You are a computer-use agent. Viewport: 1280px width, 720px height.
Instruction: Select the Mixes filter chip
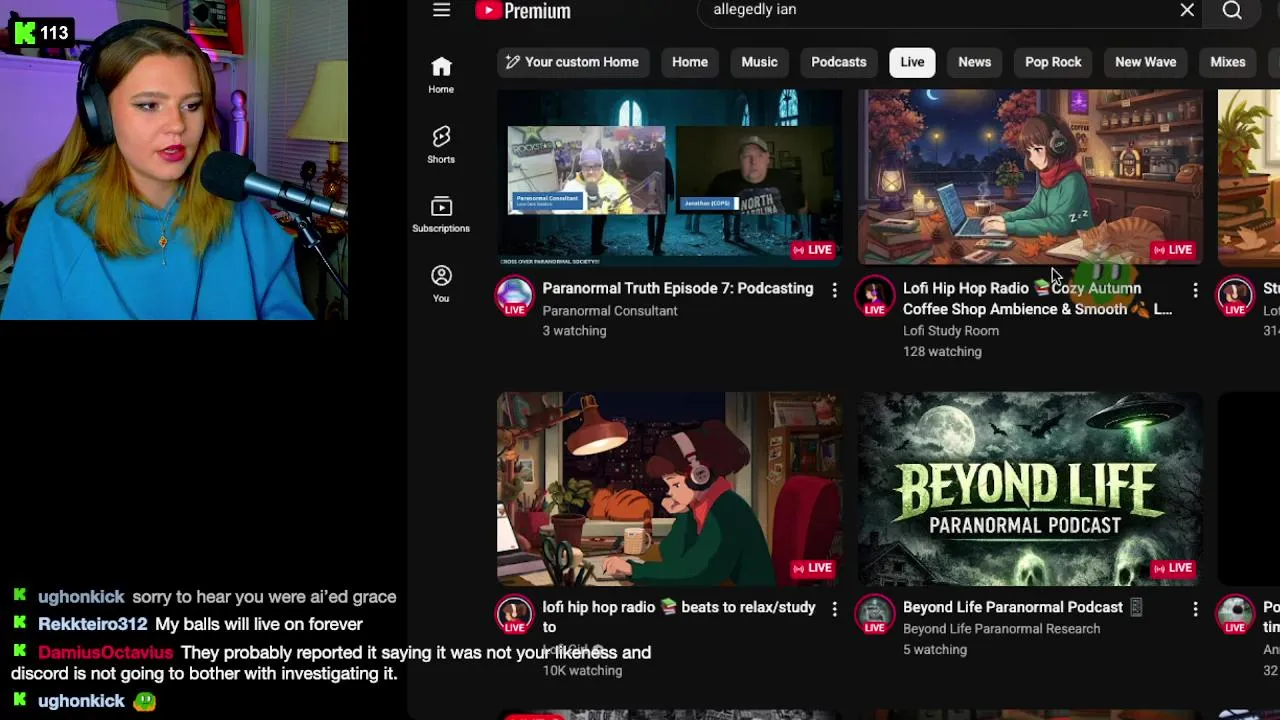pyautogui.click(x=1228, y=62)
